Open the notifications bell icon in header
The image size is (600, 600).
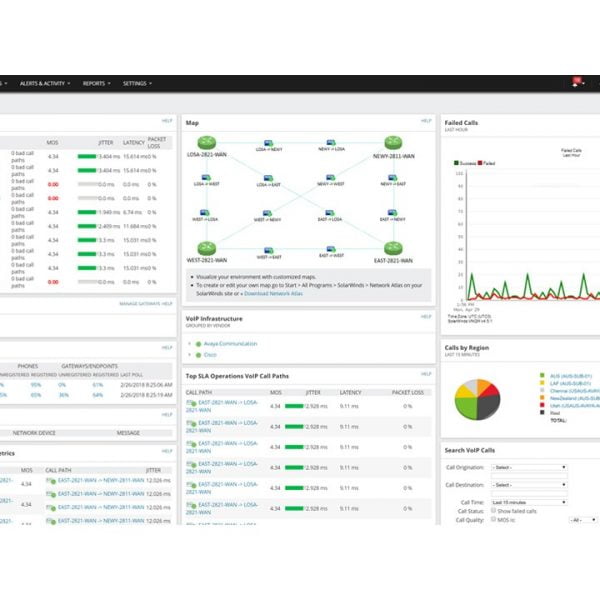pyautogui.click(x=577, y=83)
